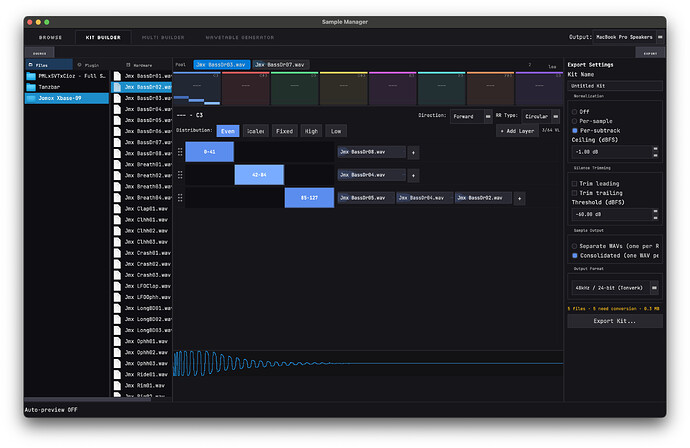
Task: Click the waveform preview display
Action: tap(368, 364)
